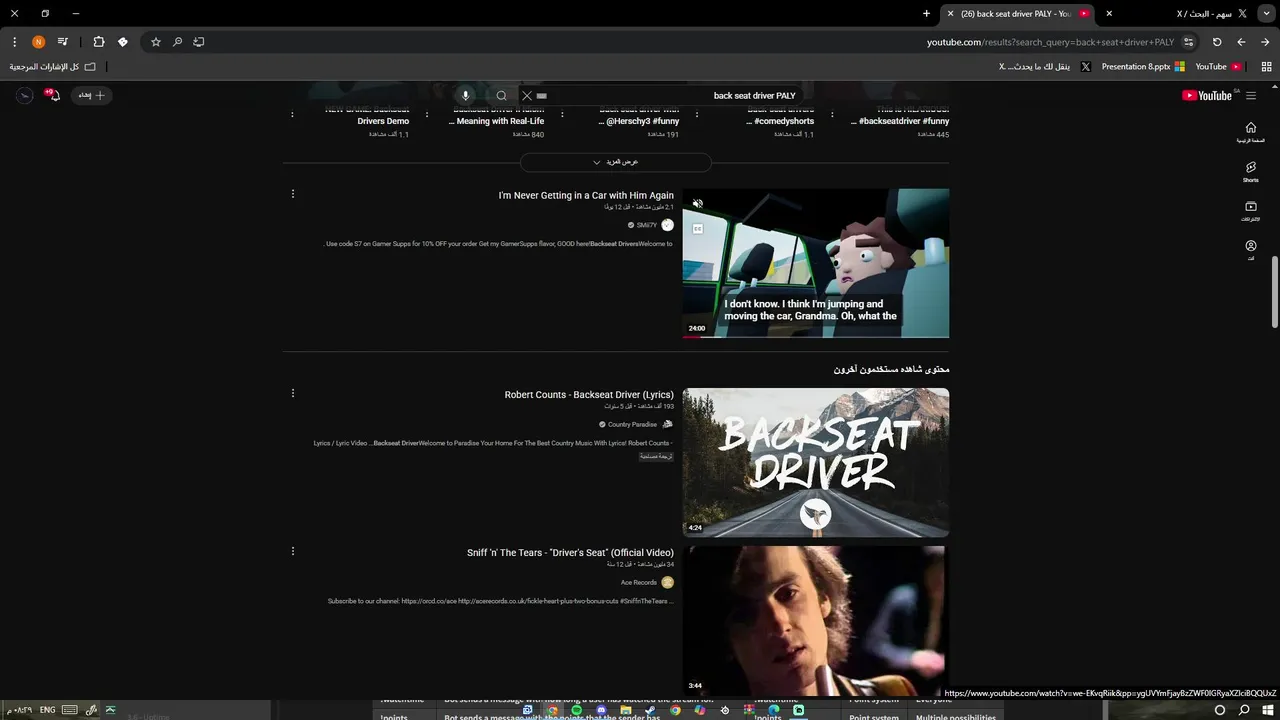Click the Create plus button
The height and width of the screenshot is (720, 1280).
coord(91,95)
